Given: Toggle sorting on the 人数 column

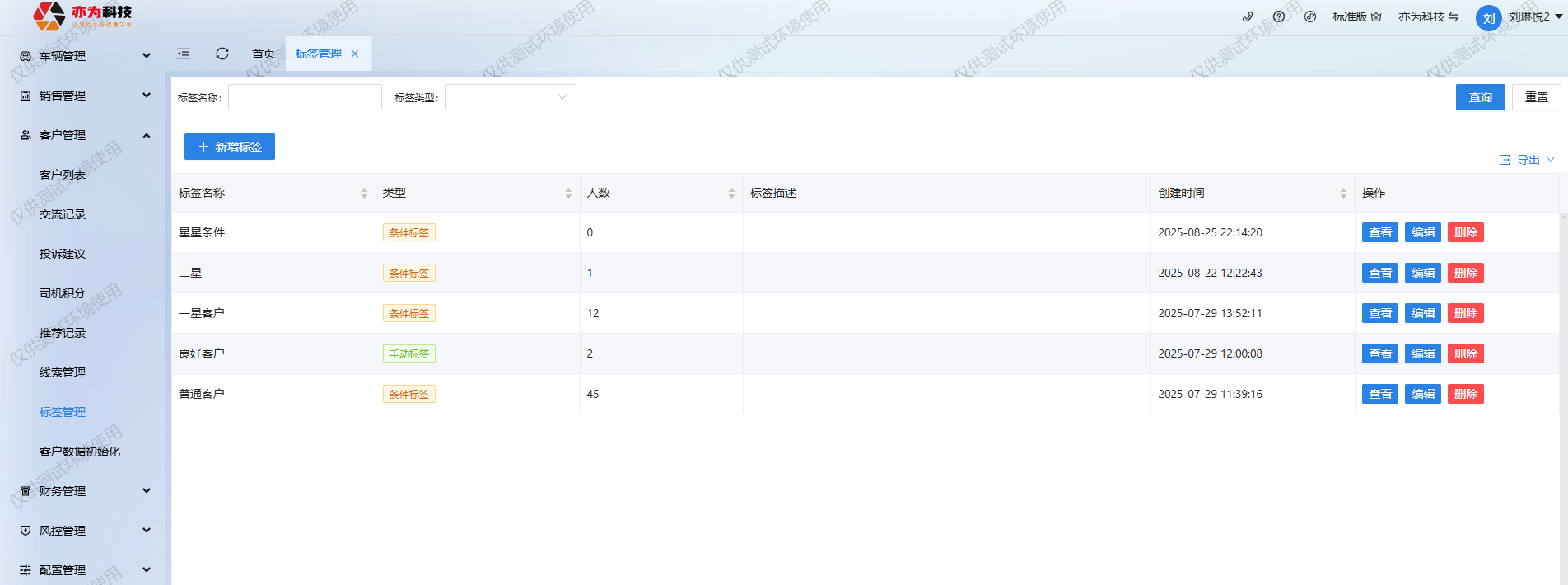Looking at the screenshot, I should coord(731,193).
